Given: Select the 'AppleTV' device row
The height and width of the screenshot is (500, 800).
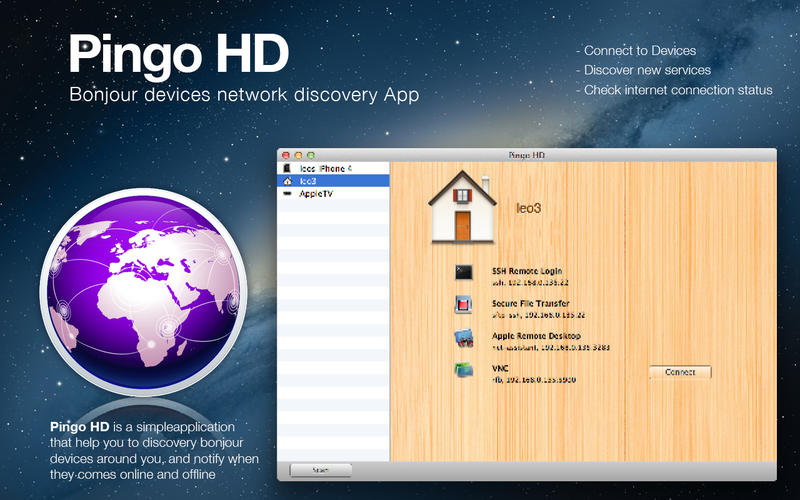Looking at the screenshot, I should point(334,193).
